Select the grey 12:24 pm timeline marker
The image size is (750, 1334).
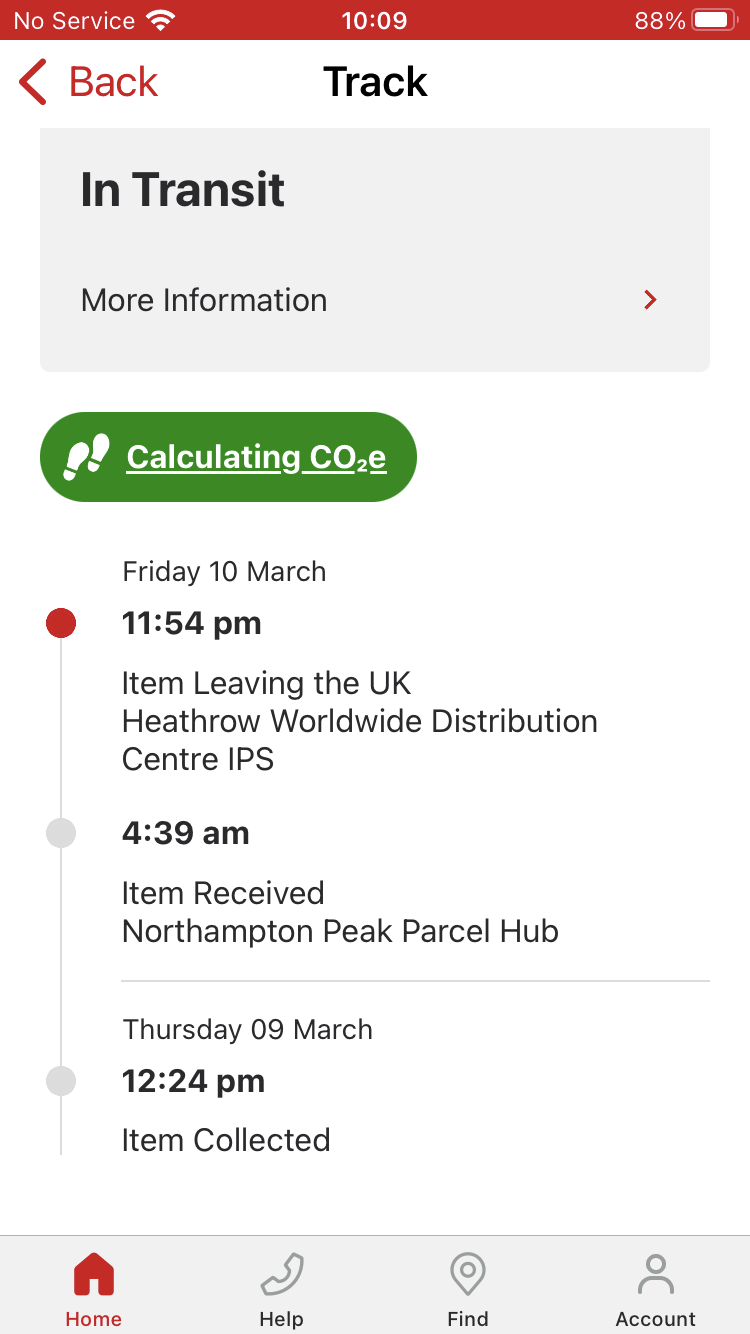pyautogui.click(x=61, y=1081)
